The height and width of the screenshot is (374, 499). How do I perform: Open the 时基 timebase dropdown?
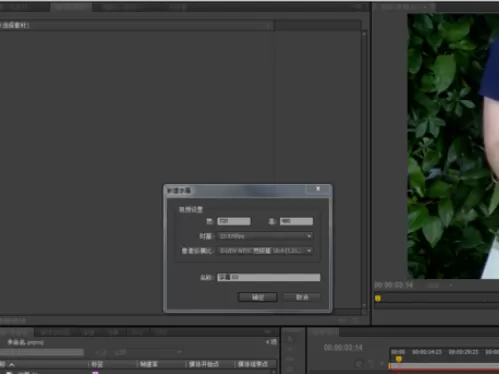coord(265,236)
